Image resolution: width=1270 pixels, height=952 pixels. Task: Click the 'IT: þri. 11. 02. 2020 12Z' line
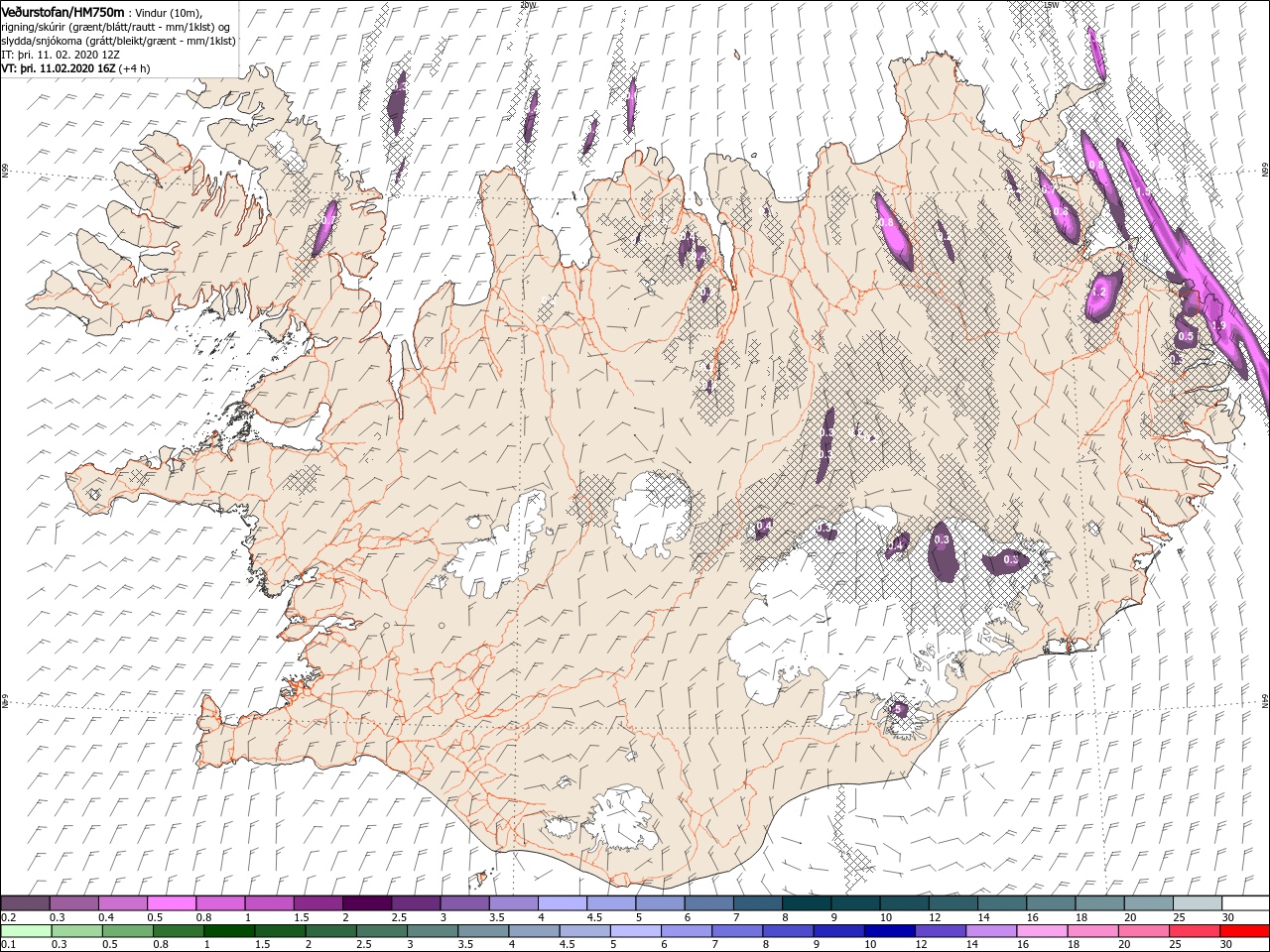pos(62,55)
